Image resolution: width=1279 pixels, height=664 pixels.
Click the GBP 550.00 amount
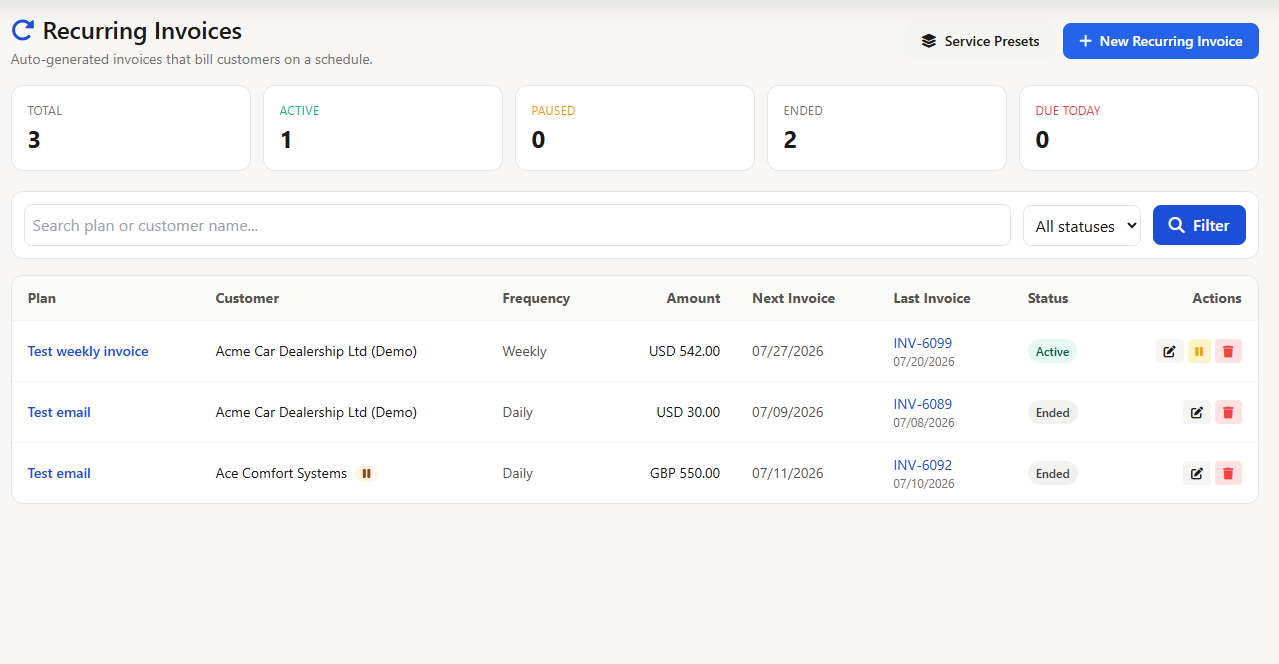tap(685, 473)
